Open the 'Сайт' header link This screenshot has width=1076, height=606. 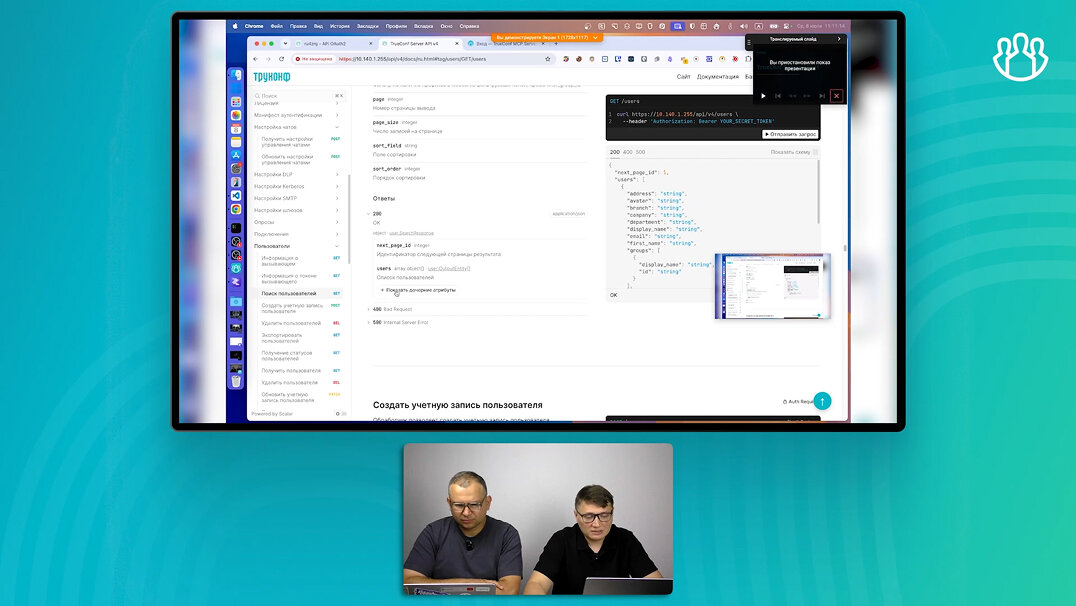click(x=683, y=76)
